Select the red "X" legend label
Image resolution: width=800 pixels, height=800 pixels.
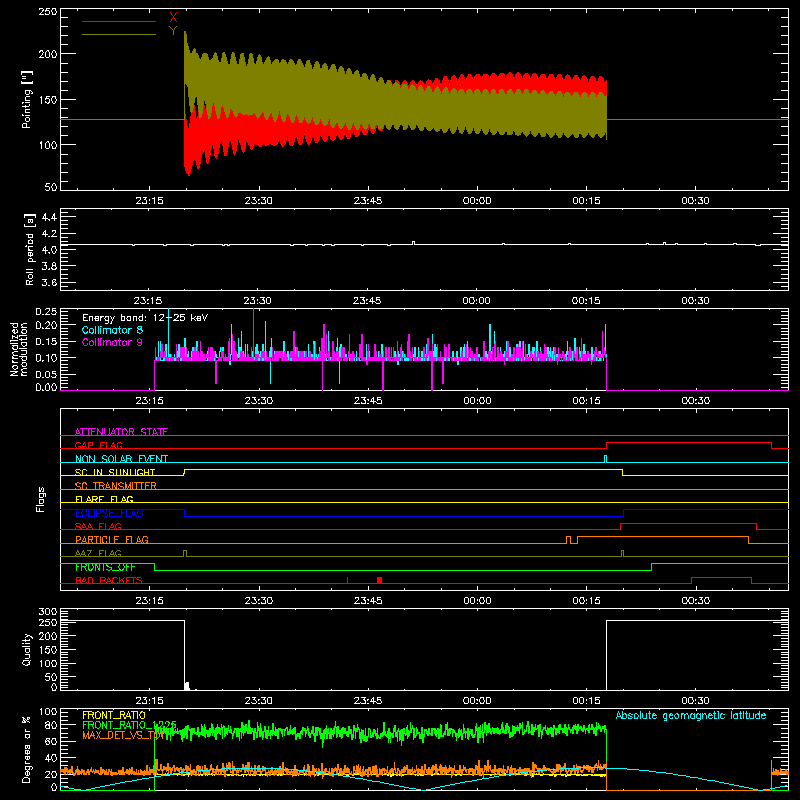point(173,18)
